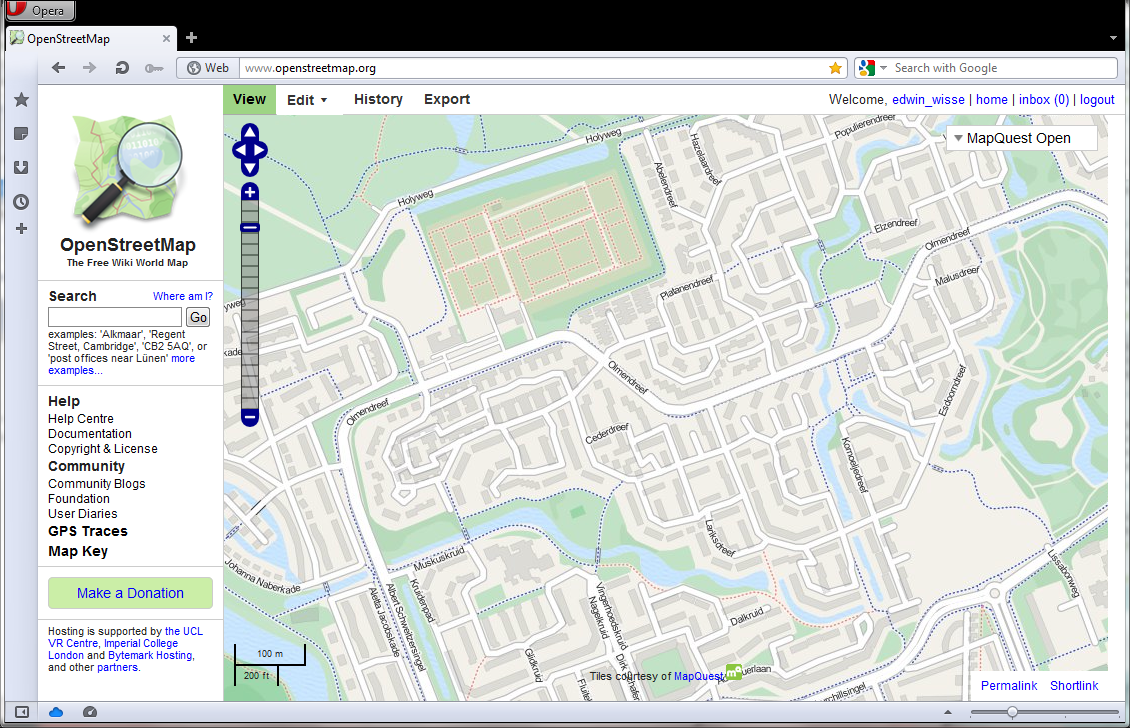The image size is (1130, 728).
Task: Open the Bookmarks panel in the sidebar
Action: [x=22, y=99]
